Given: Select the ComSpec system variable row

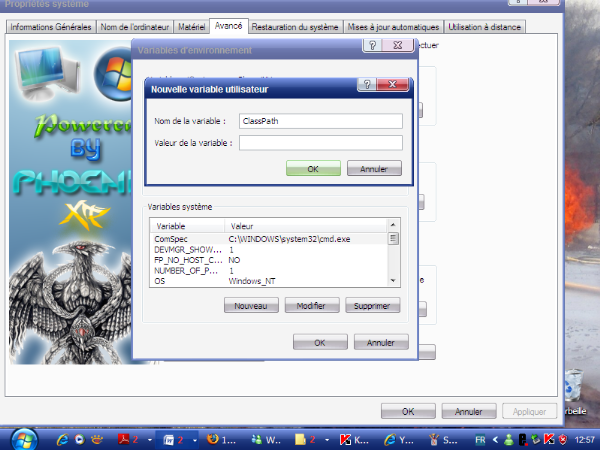Looking at the screenshot, I should pyautogui.click(x=269, y=239).
